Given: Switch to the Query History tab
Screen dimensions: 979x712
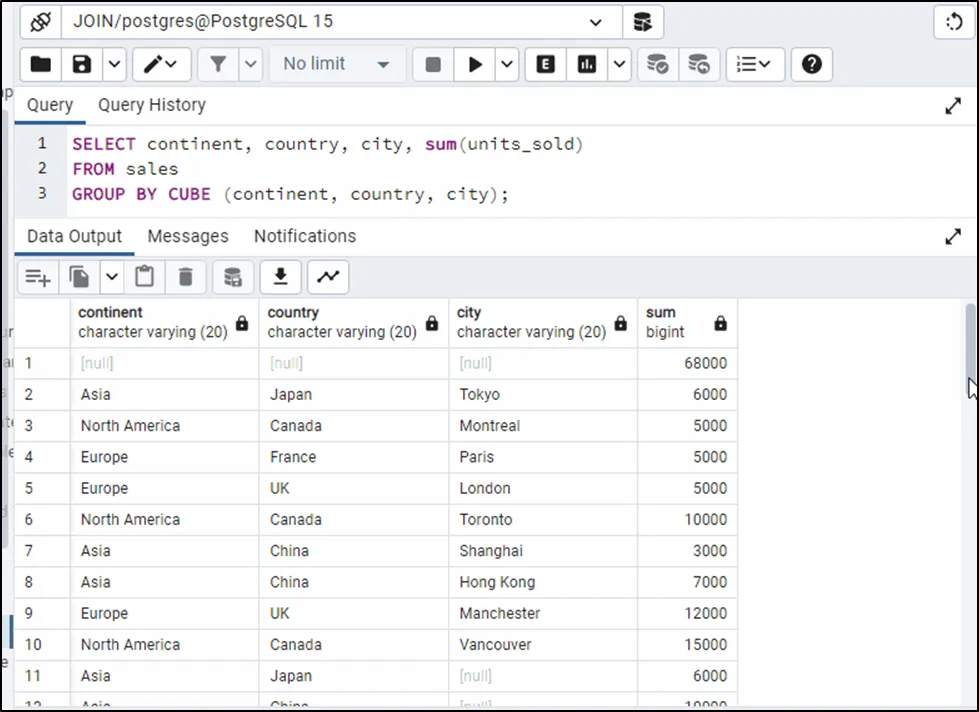Looking at the screenshot, I should tap(151, 105).
